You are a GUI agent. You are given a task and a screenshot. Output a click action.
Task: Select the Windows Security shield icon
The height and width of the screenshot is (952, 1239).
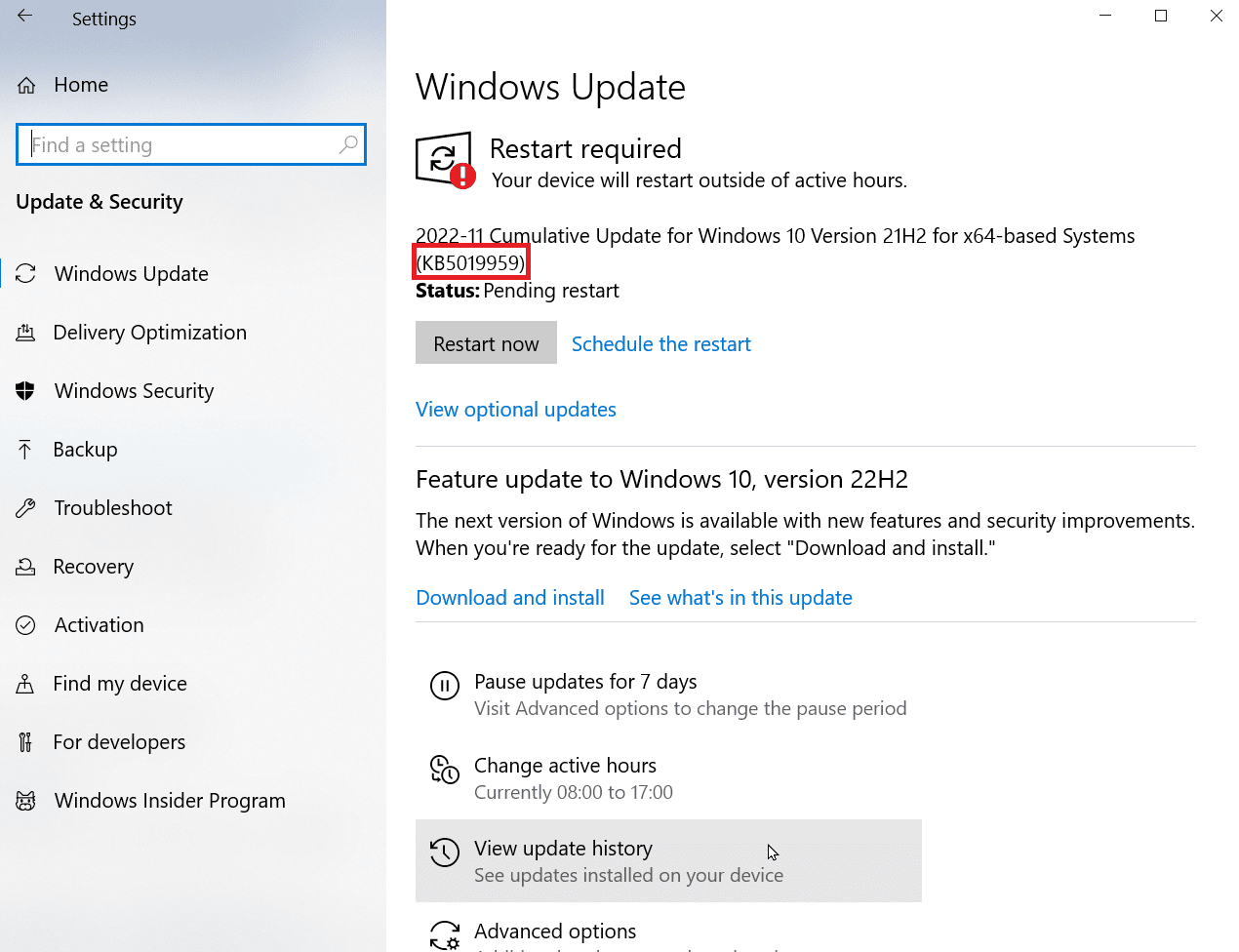point(26,390)
